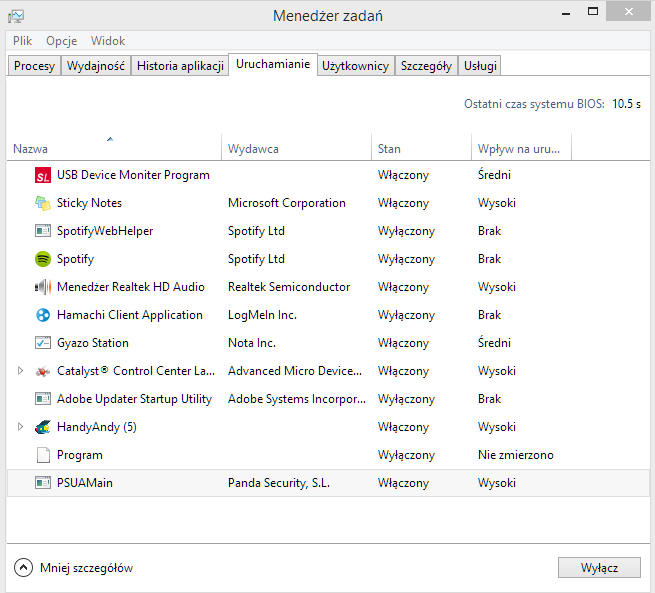The width and height of the screenshot is (655, 593).
Task: Click the Advanced Micro Device... publisher cell
Action: [294, 371]
